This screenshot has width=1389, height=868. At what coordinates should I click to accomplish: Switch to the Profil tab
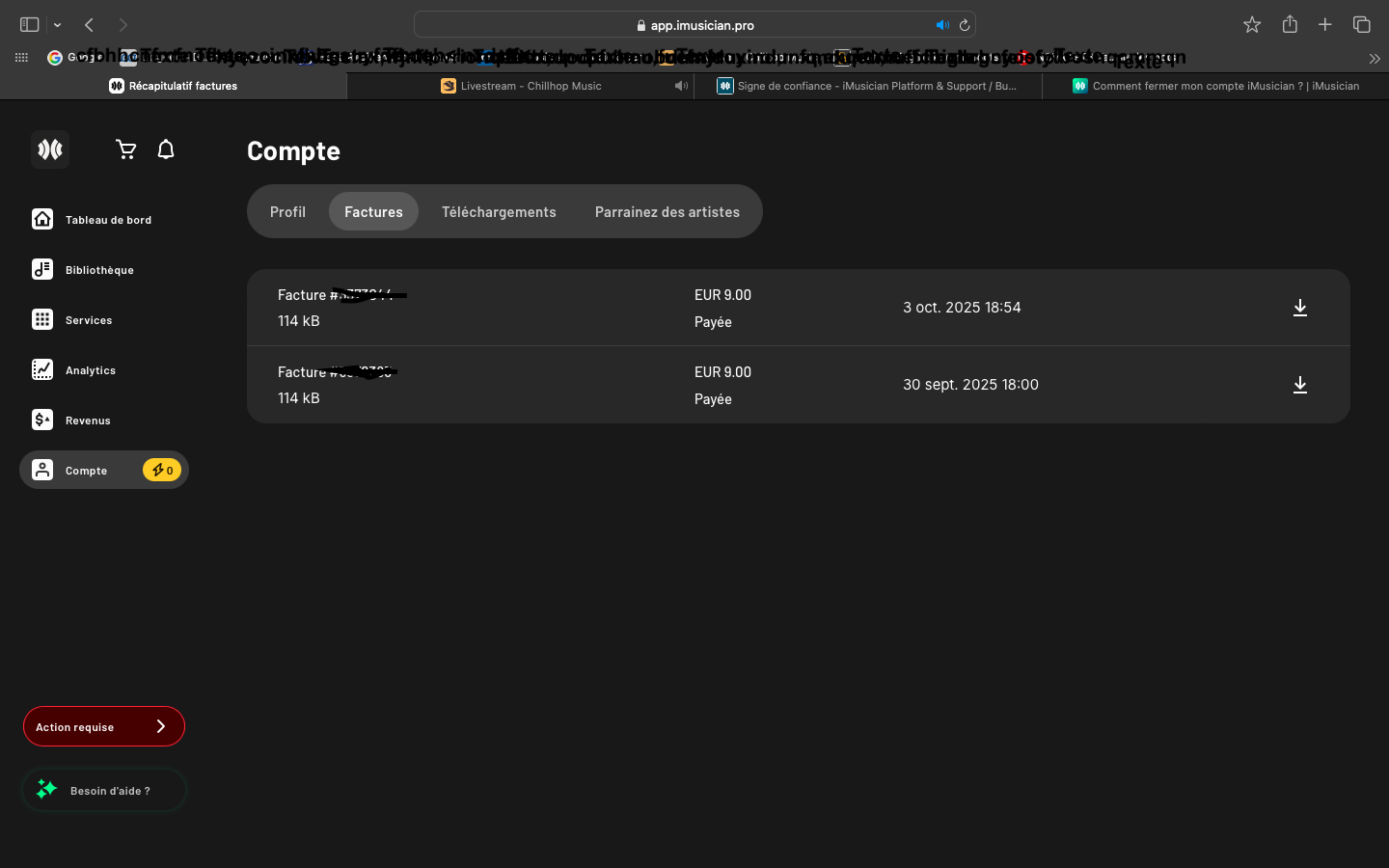287,212
